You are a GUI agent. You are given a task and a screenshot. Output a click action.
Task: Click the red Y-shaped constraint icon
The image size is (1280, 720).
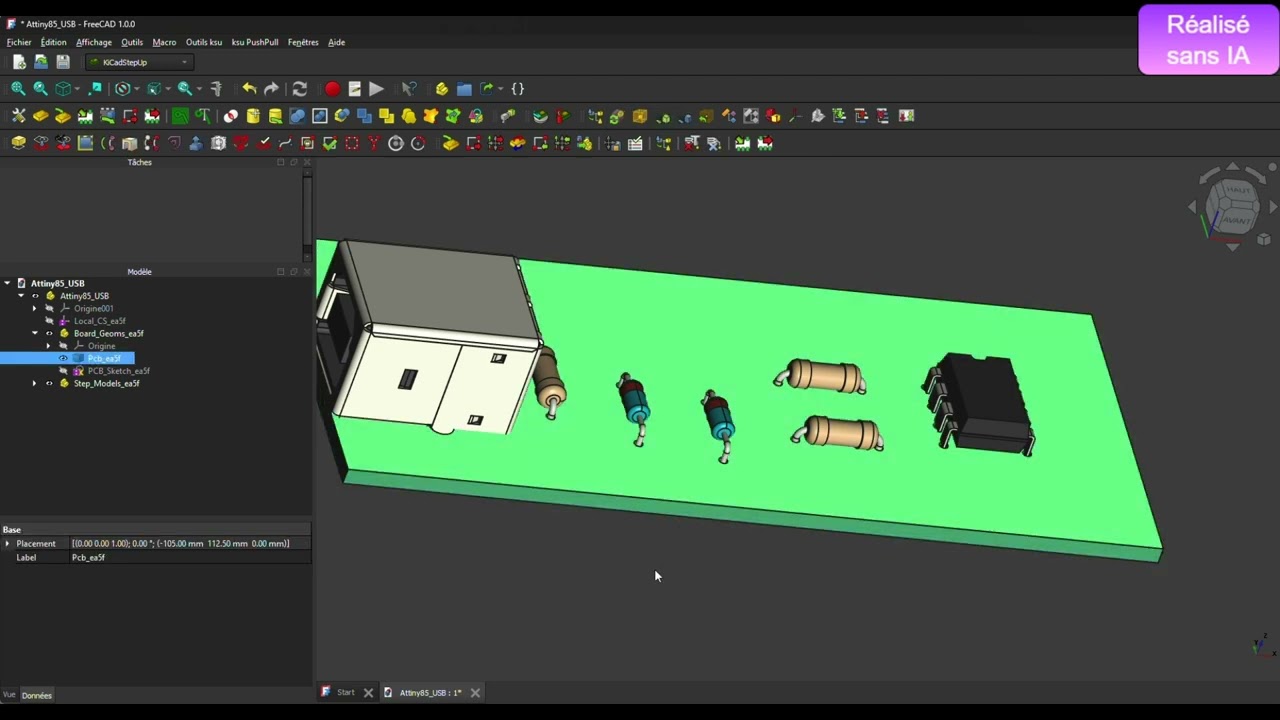(374, 144)
